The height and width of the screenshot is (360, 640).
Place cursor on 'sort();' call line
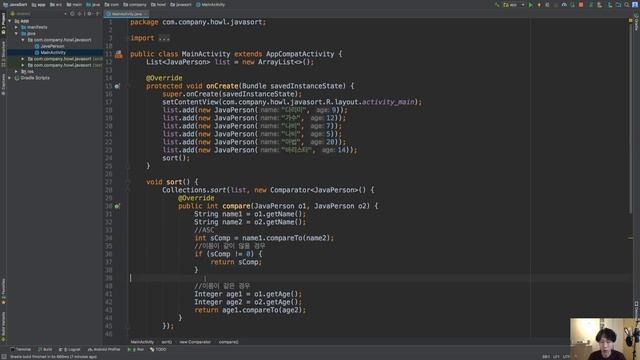point(176,158)
